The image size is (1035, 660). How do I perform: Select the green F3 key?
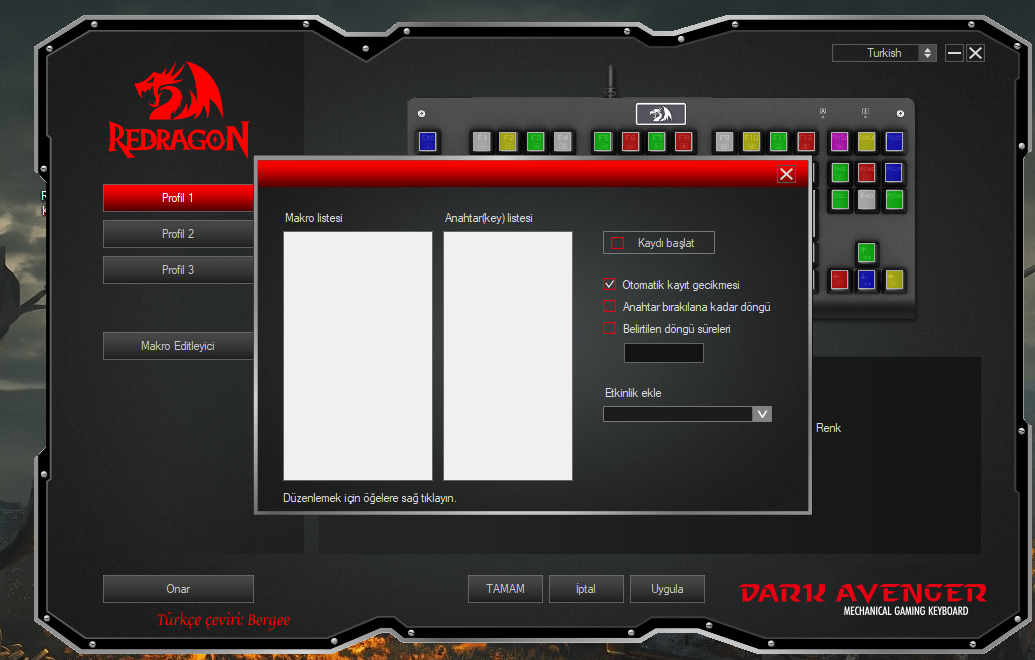535,141
